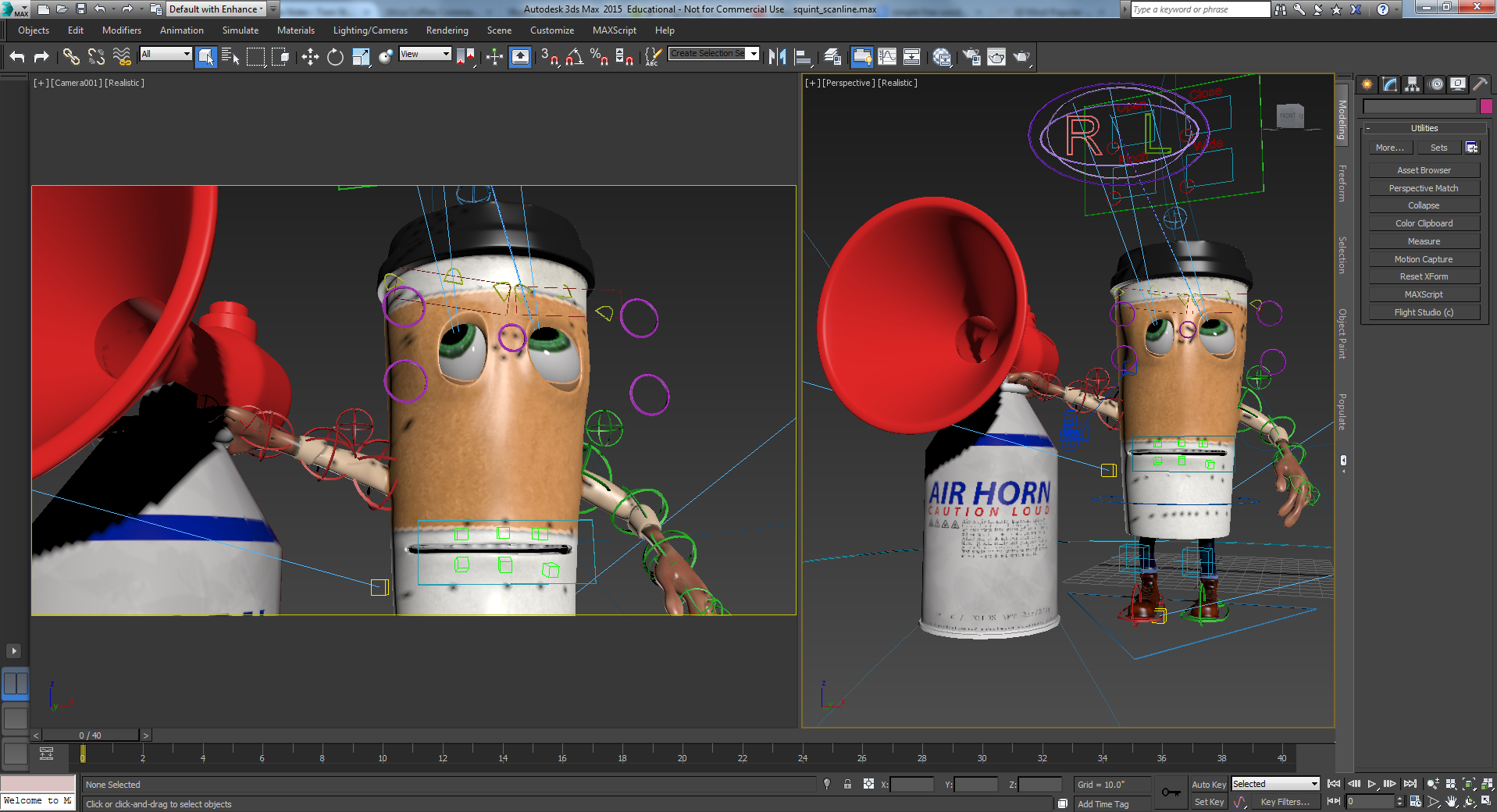Click the Play Animation button
The image size is (1497, 812).
1371,784
